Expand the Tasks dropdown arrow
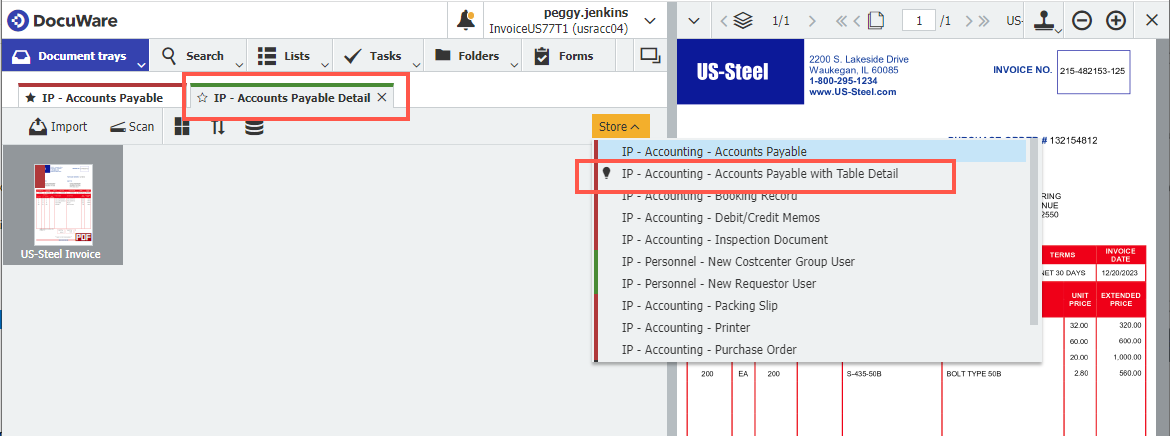Image resolution: width=1170 pixels, height=436 pixels. [417, 65]
